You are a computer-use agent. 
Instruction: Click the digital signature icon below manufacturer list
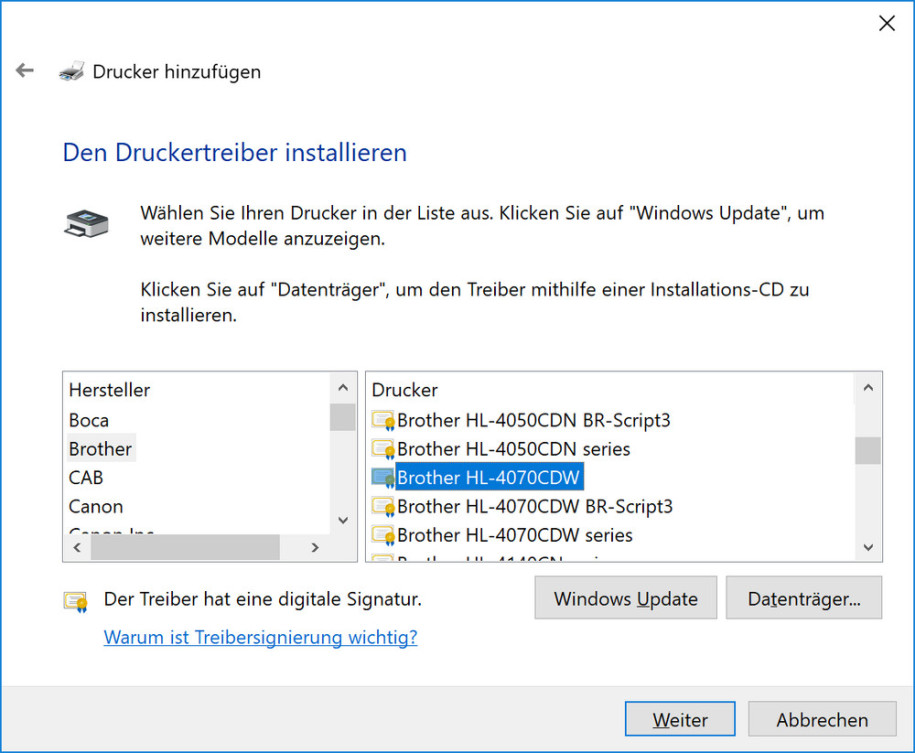pos(76,601)
